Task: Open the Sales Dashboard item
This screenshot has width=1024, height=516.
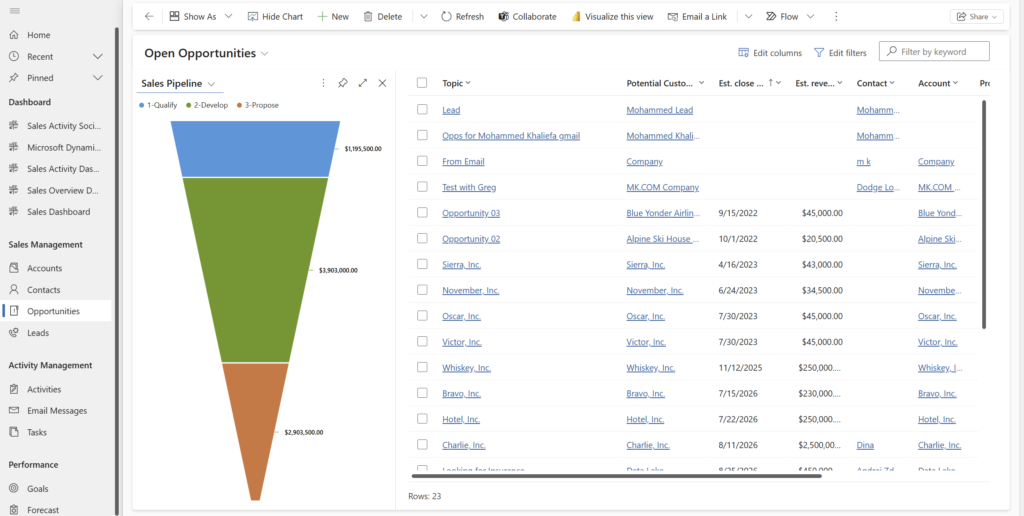Action: pyautogui.click(x=57, y=212)
